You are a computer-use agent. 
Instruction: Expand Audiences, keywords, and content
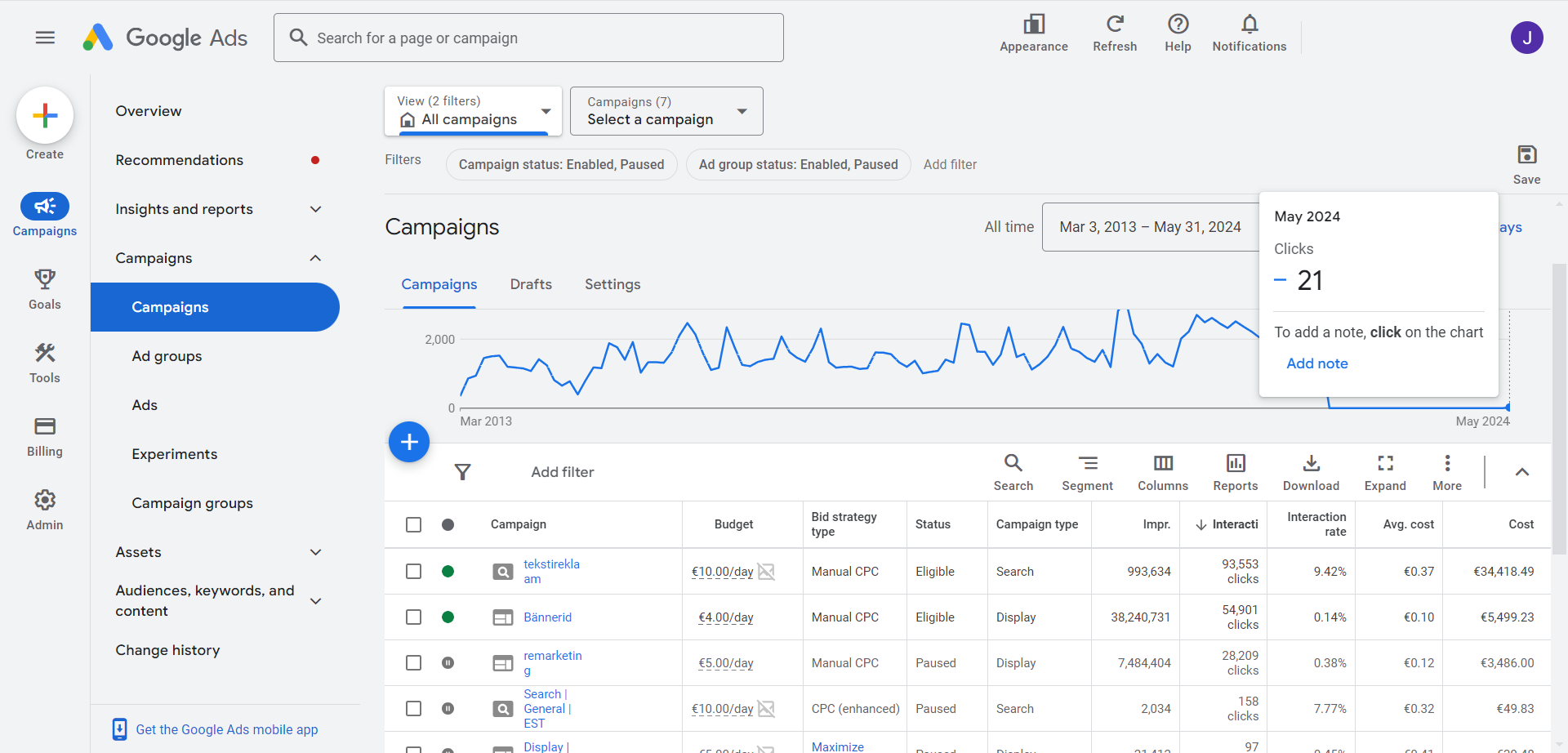pos(315,600)
